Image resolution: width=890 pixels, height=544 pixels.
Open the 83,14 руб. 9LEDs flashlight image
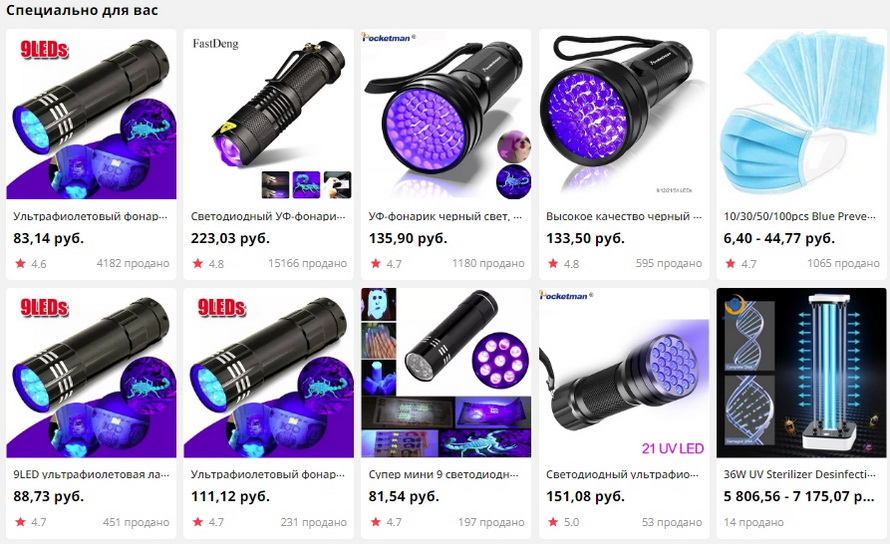coord(91,114)
